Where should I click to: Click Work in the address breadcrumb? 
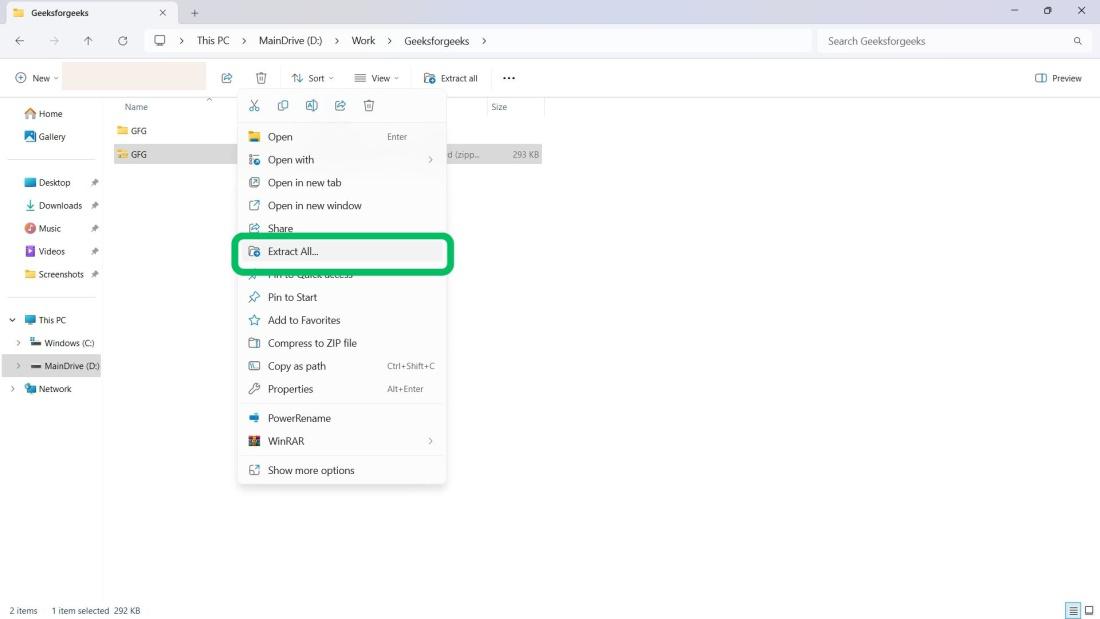pyautogui.click(x=363, y=41)
